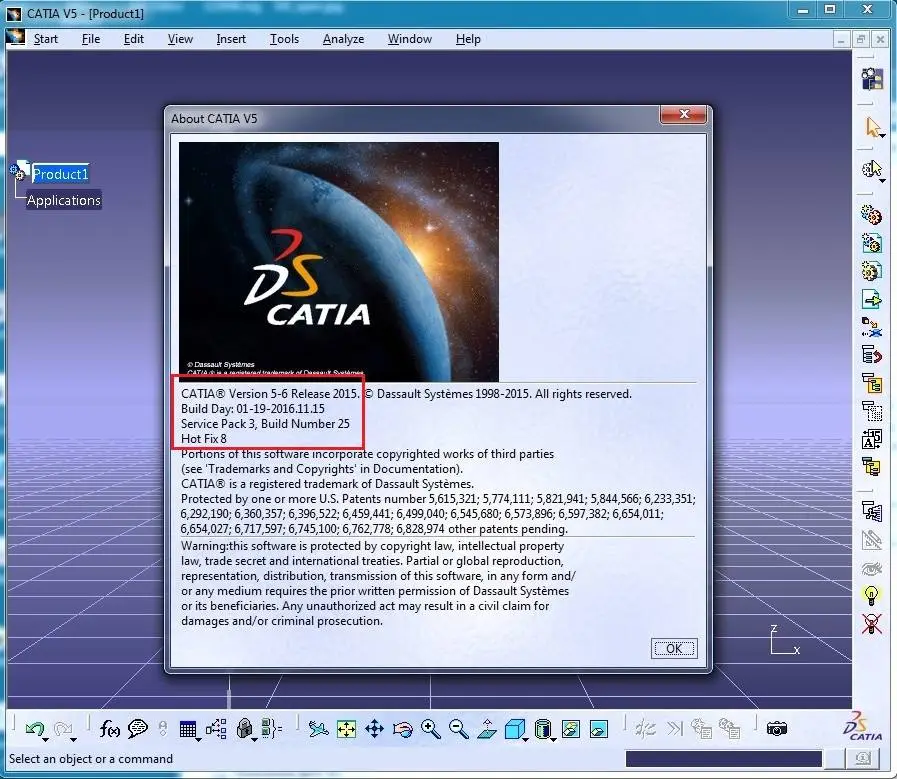Open the Tools menu
Image resolution: width=897 pixels, height=779 pixels.
(x=284, y=39)
